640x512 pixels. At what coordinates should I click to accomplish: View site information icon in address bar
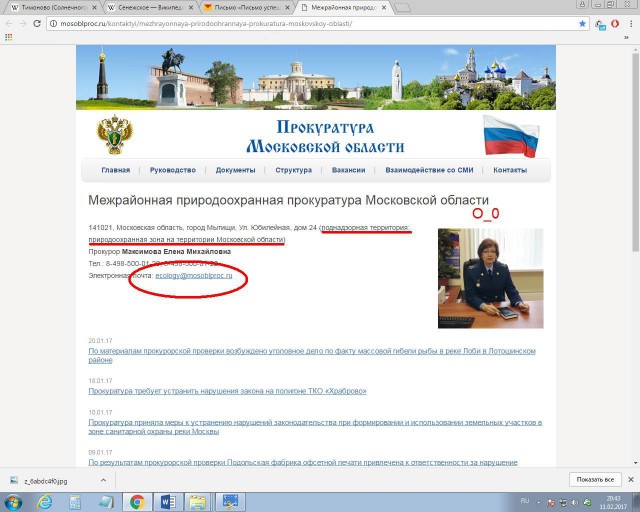[53, 24]
